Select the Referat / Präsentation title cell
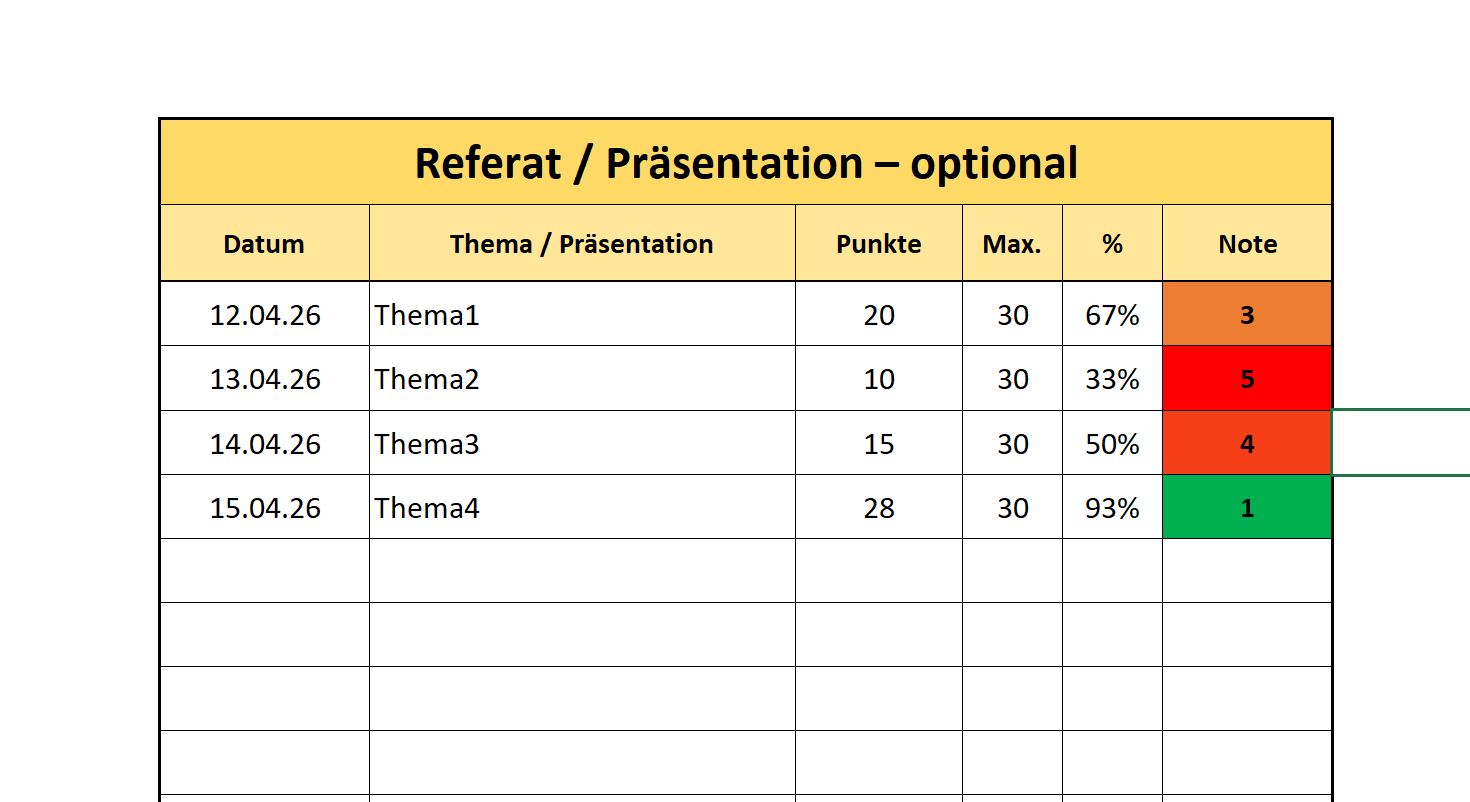The image size is (1470, 802). [x=746, y=162]
